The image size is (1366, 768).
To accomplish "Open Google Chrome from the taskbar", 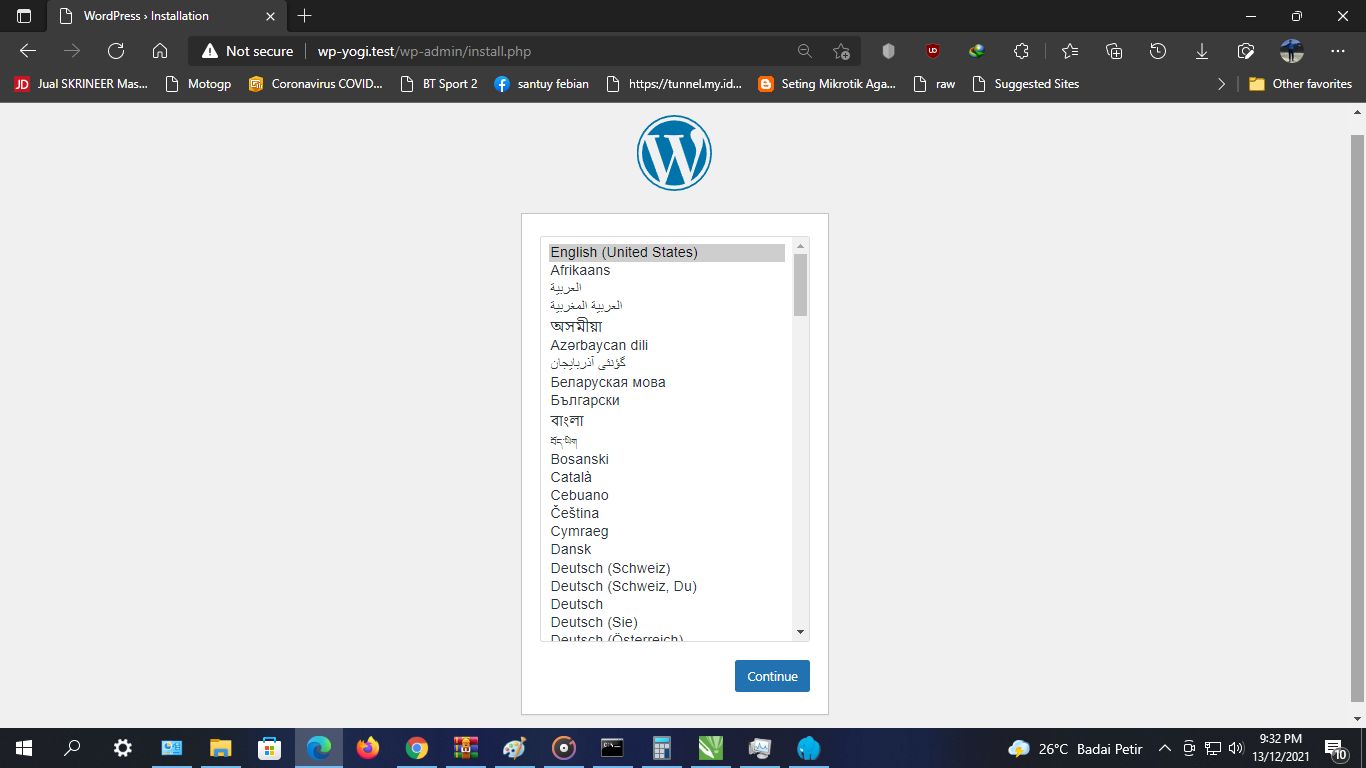I will pos(417,747).
